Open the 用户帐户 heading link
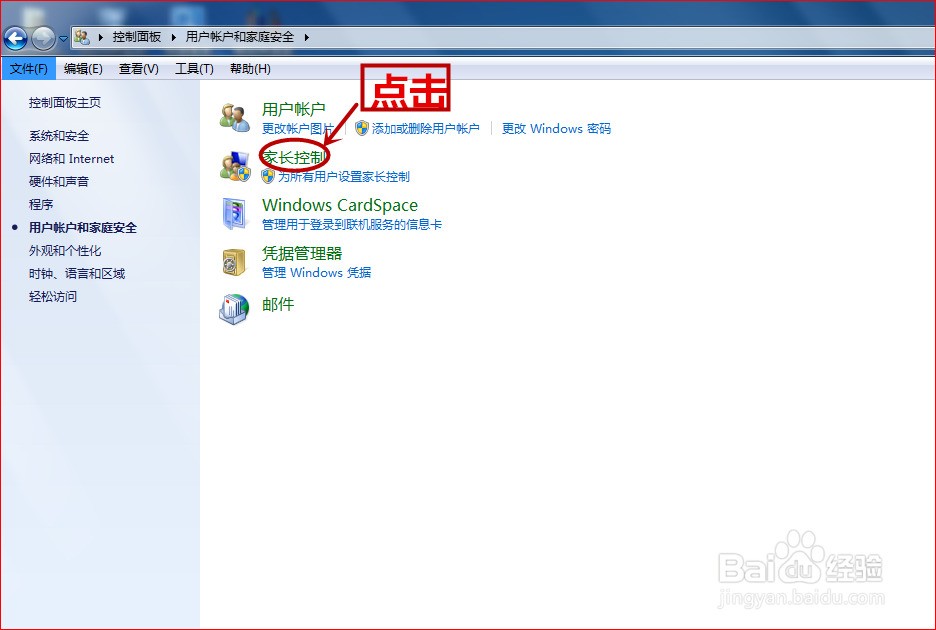The width and height of the screenshot is (936, 630). [294, 109]
